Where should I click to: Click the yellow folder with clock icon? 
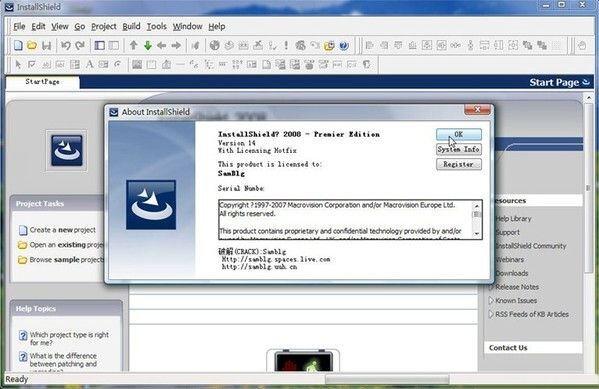click(x=329, y=46)
